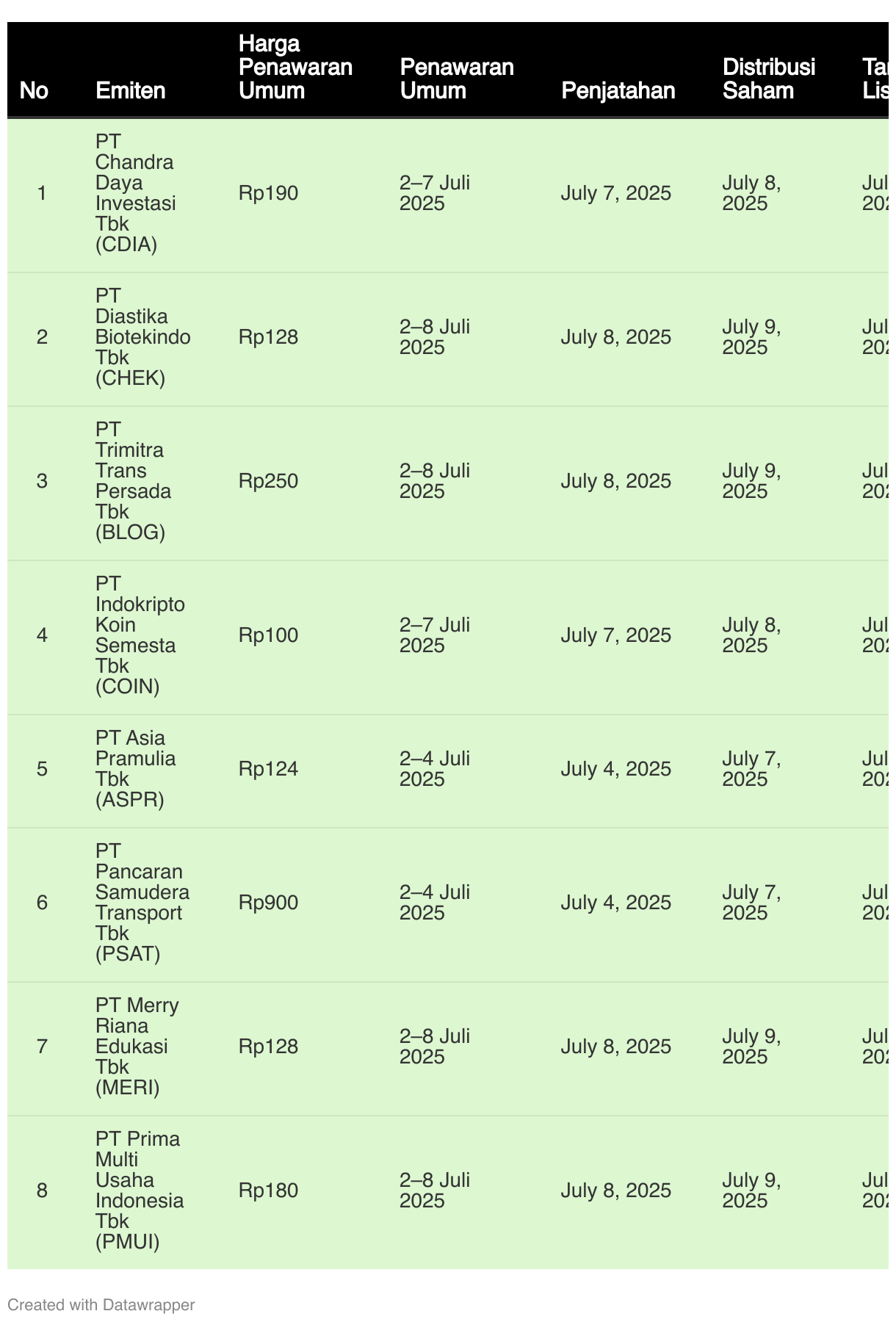Click row number 8 cell
The width and height of the screenshot is (896, 1322).
point(43,1191)
